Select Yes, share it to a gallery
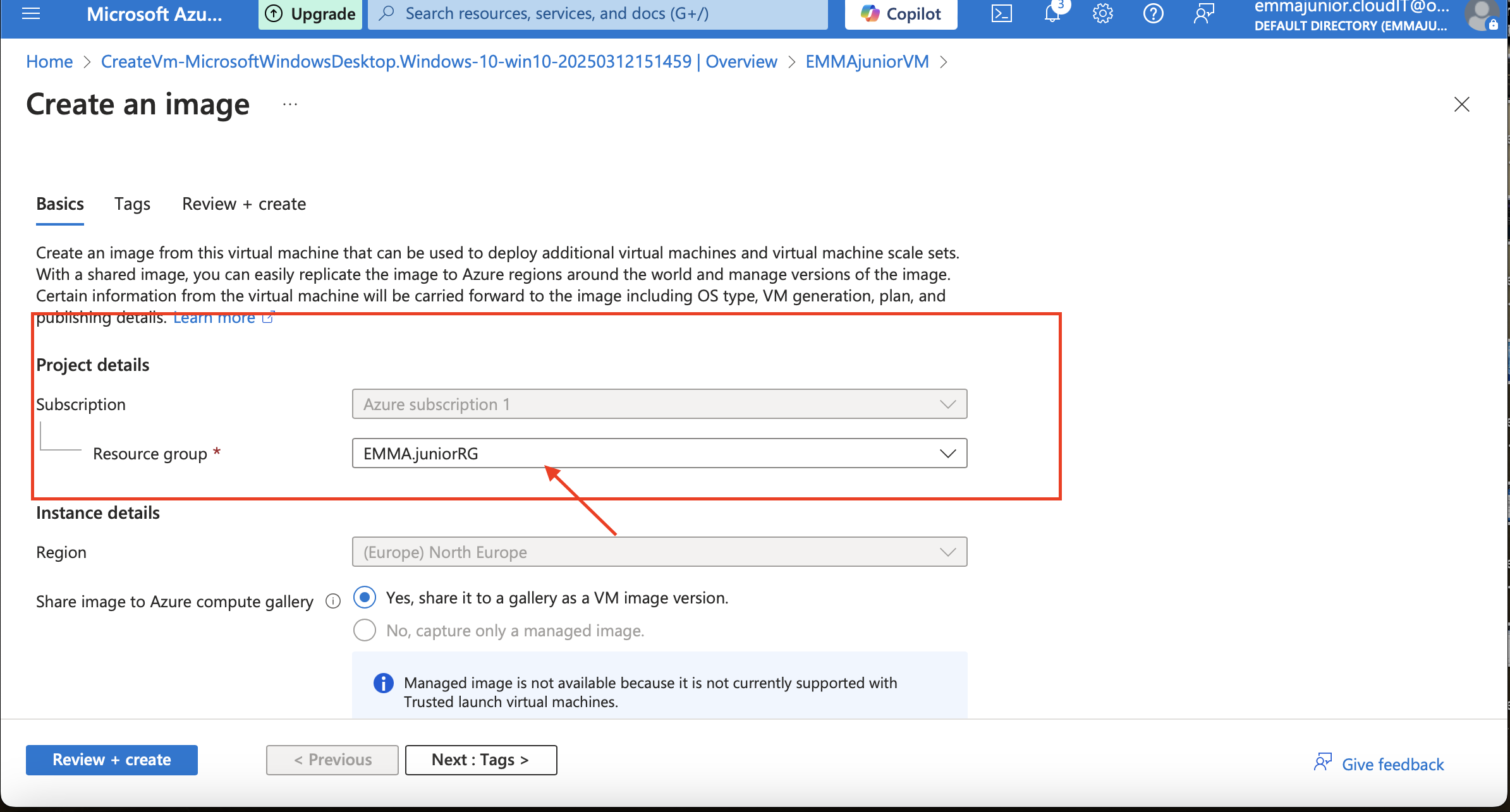This screenshot has height=812, width=1510. [365, 598]
